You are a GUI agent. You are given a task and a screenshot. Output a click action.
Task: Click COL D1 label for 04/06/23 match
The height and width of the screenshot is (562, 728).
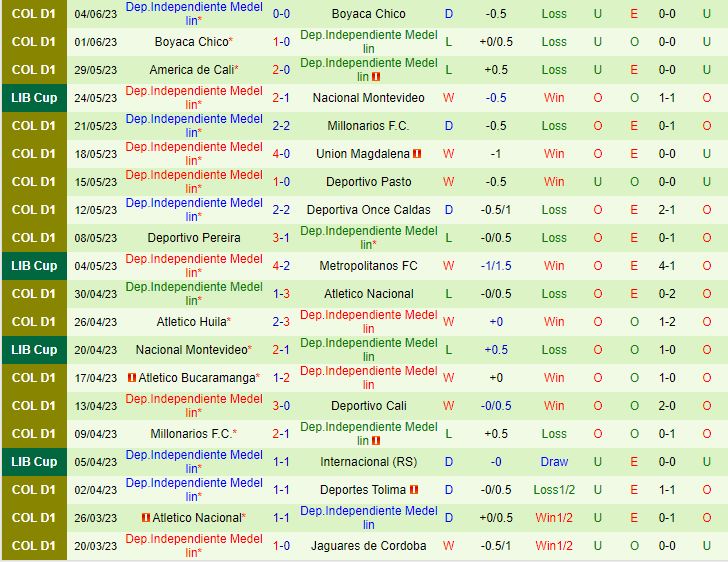34,14
